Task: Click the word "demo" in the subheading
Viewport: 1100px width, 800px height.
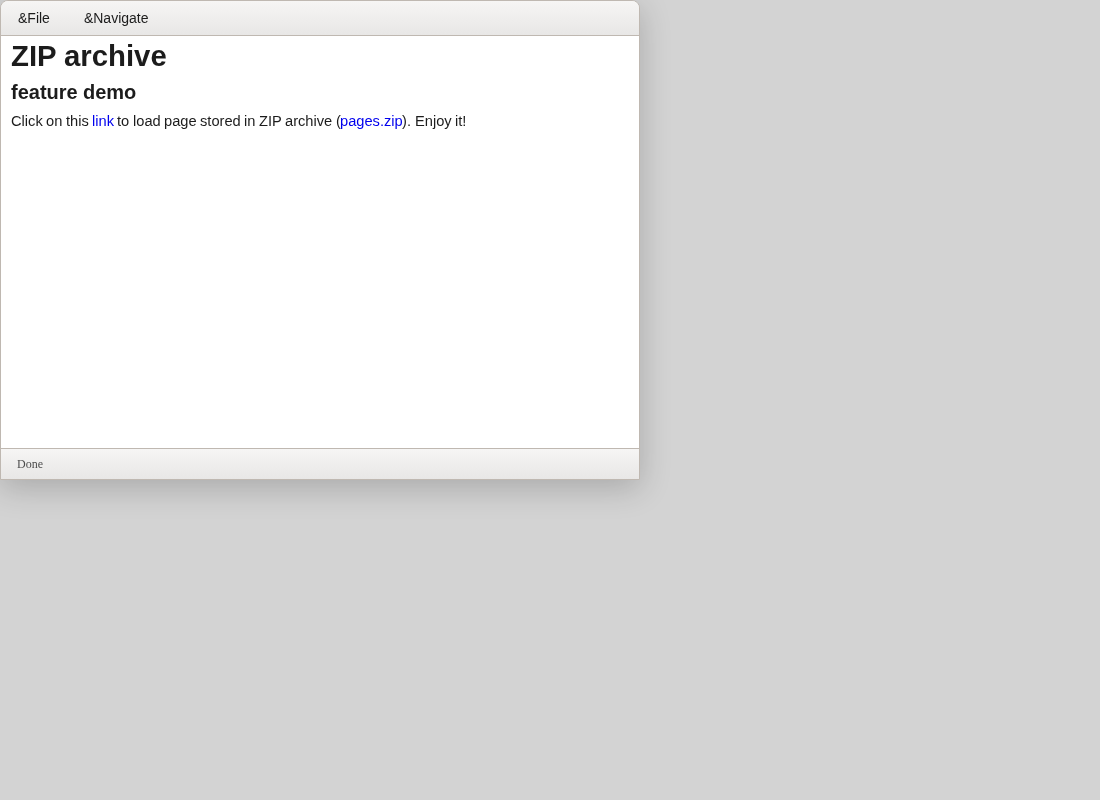Action: pos(109,93)
